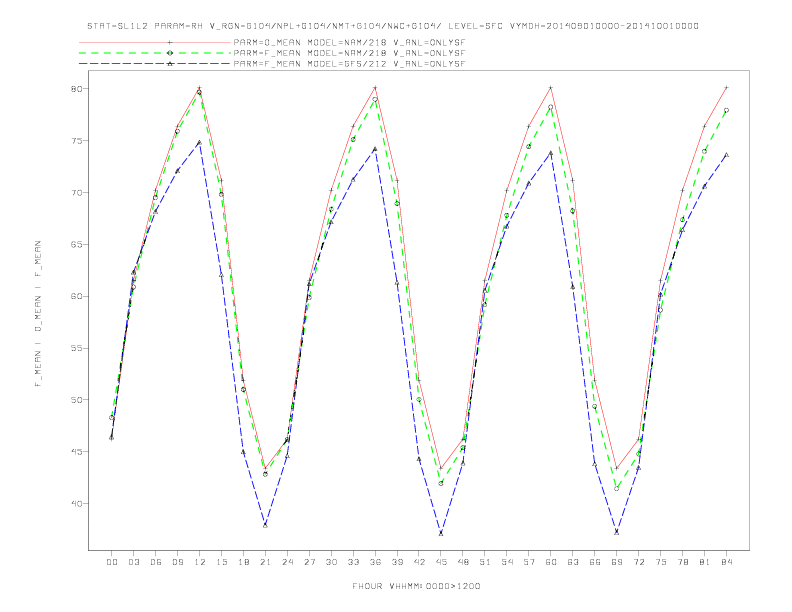Image resolution: width=792 pixels, height=612 pixels.
Task: Click x-axis forecast hour label 33
Action: [x=353, y=562]
